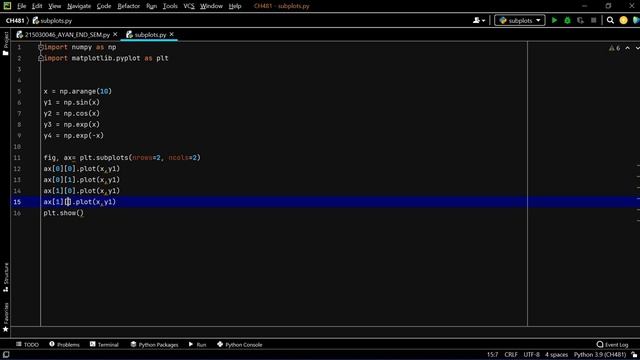This screenshot has width=640, height=360.
Task: Open the Event Log
Action: click(612, 344)
